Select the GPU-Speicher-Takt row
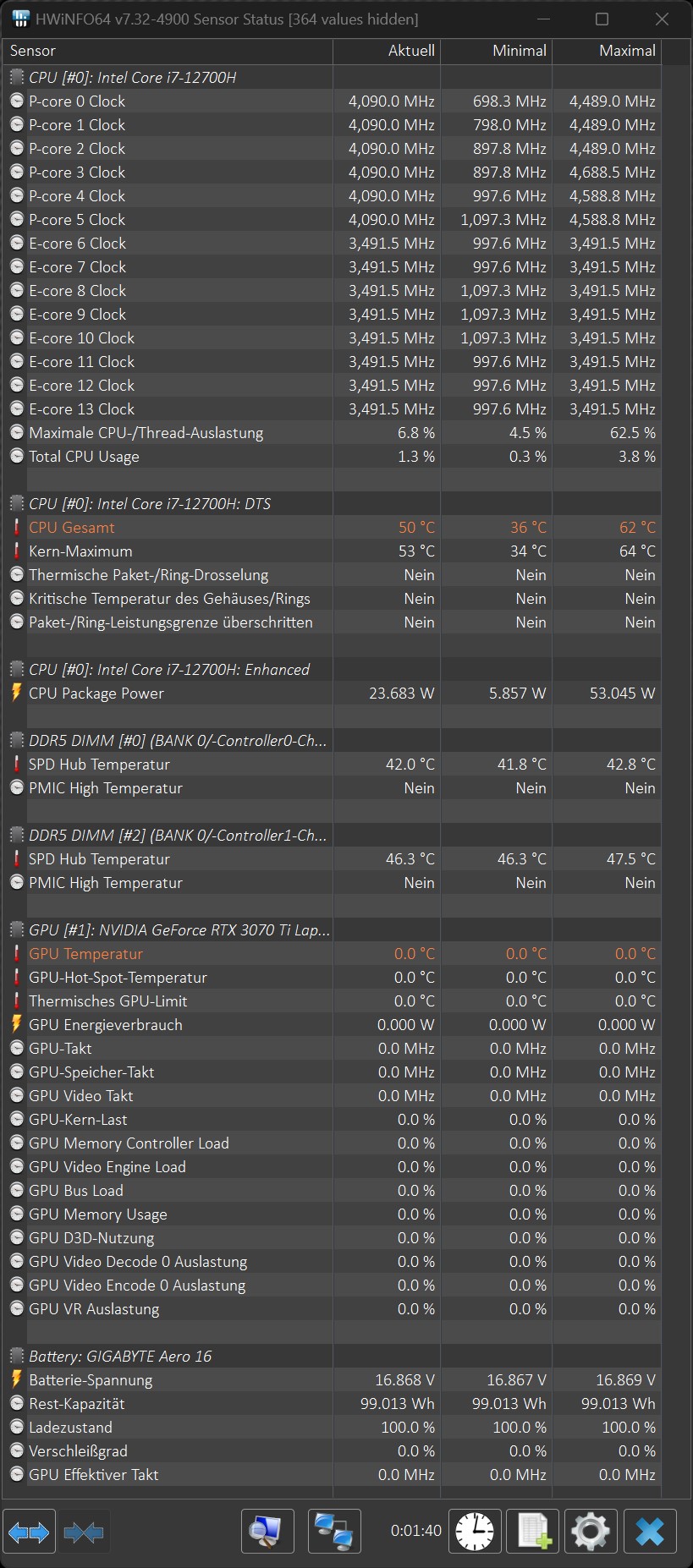 tap(332, 1072)
